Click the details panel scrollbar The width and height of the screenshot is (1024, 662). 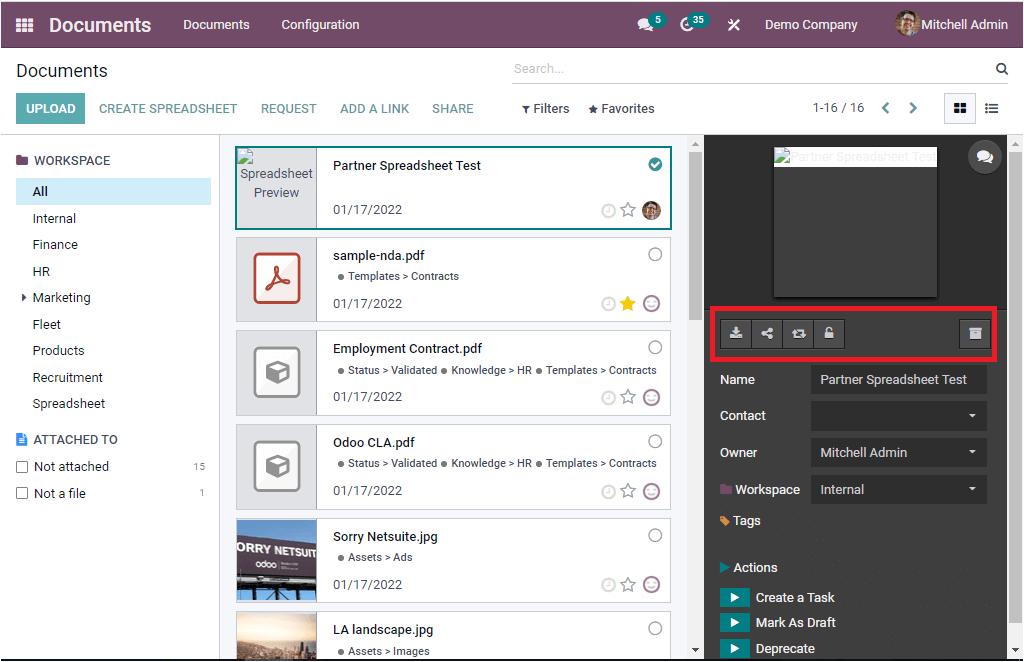pos(1015,388)
